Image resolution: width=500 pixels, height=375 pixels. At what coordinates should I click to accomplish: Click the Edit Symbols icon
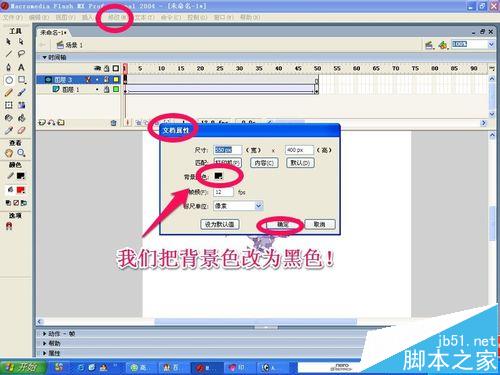pos(443,45)
